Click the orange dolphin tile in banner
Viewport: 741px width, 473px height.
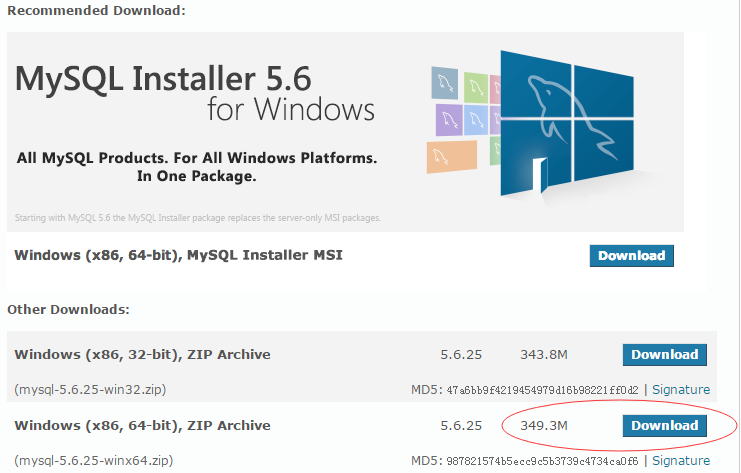click(452, 157)
